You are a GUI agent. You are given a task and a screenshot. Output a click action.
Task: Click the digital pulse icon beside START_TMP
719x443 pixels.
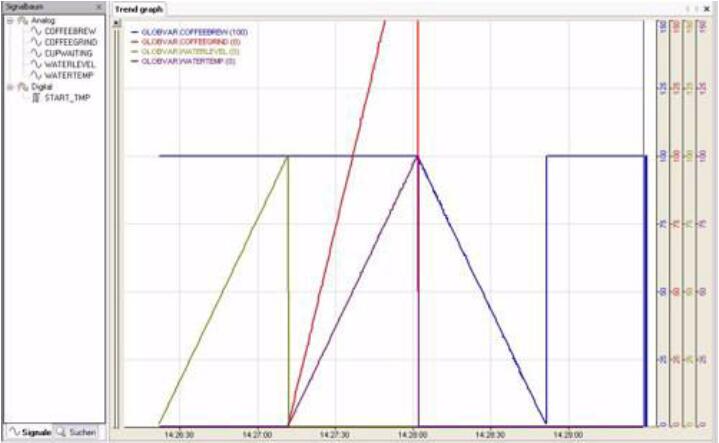coord(36,98)
